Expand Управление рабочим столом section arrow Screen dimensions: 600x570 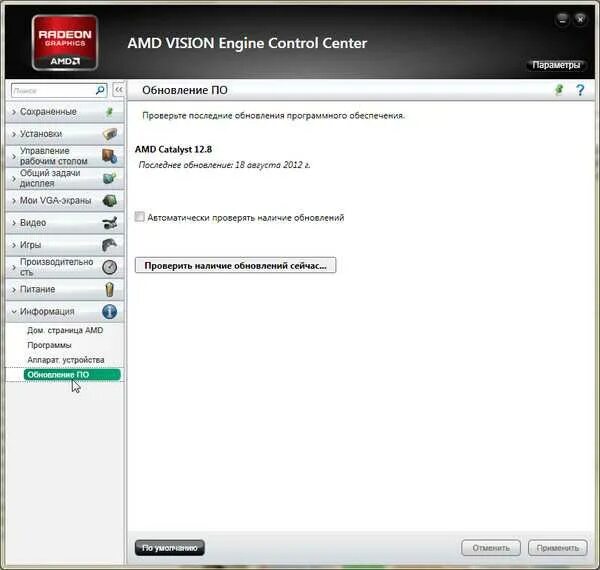coord(14,156)
